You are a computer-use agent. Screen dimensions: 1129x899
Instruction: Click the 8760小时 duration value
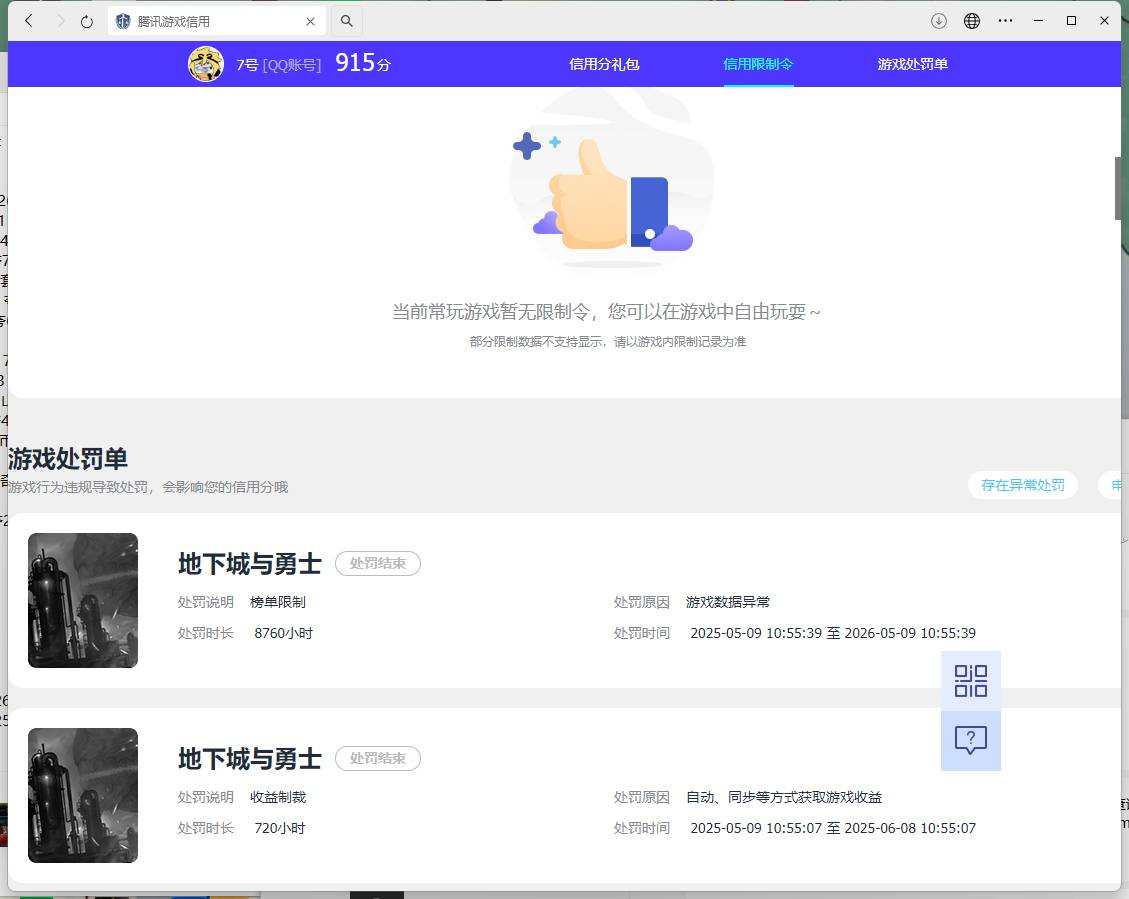(284, 633)
